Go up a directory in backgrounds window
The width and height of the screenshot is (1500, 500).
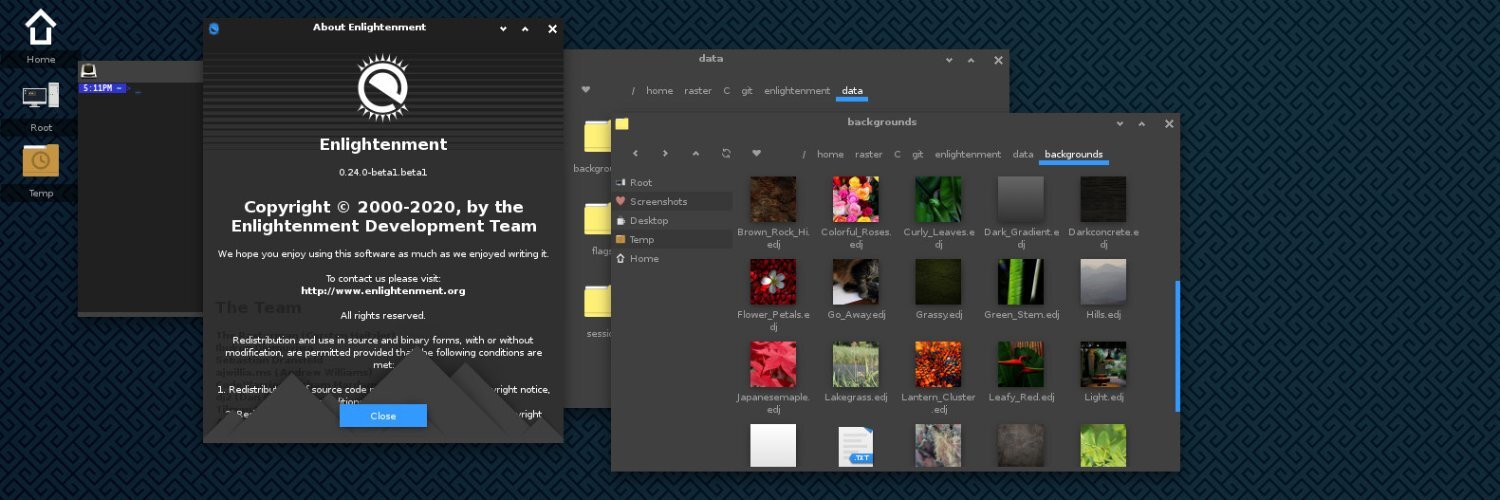696,154
